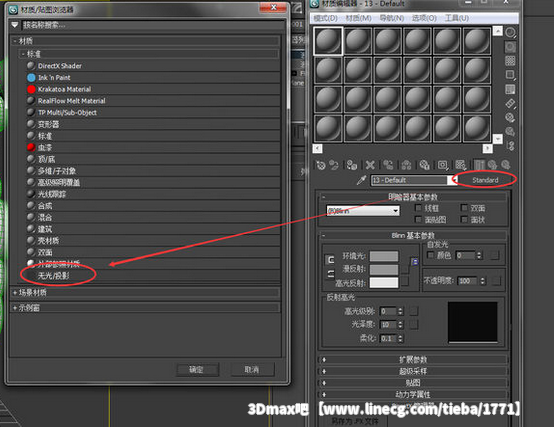Click the 不透明度 value field
Viewport: 560px width, 428px height.
468,281
